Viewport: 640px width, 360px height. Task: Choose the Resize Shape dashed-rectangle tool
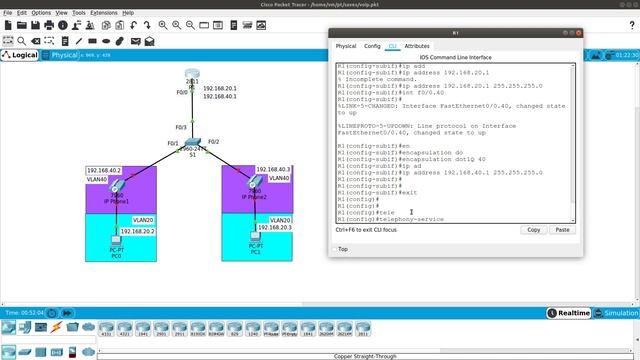click(49, 41)
